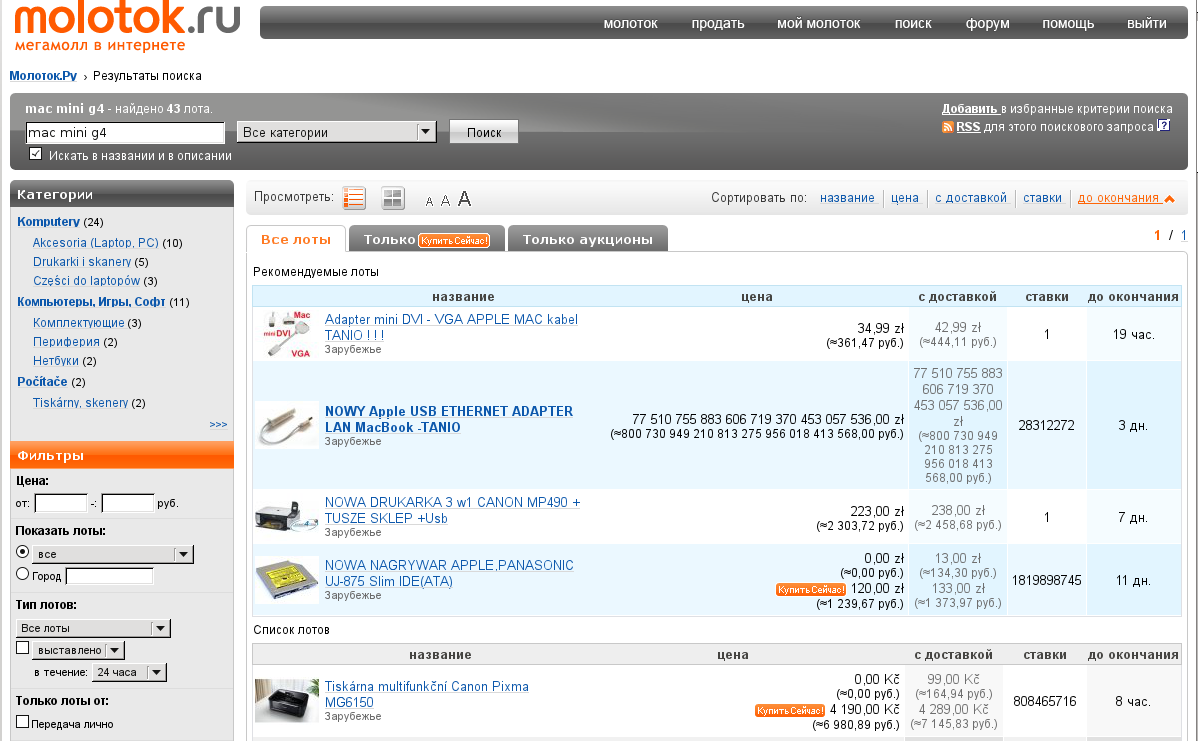Select medium font size A
The height and width of the screenshot is (741, 1198).
click(x=445, y=200)
